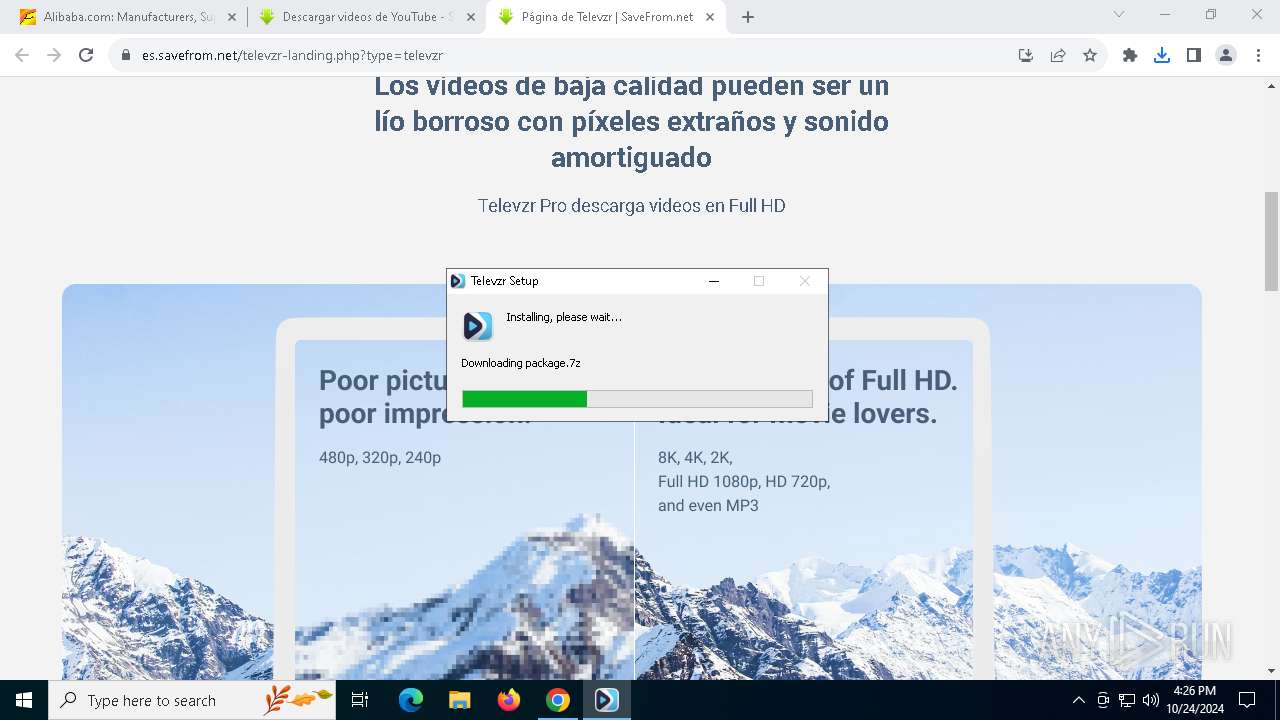
Task: Open the Windows Start menu
Action: pyautogui.click(x=24, y=700)
